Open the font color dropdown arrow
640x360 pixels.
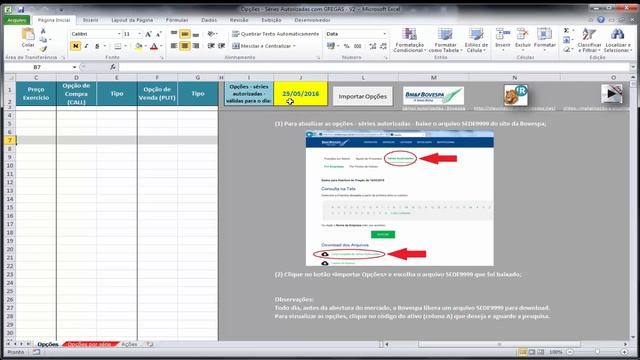(x=161, y=46)
